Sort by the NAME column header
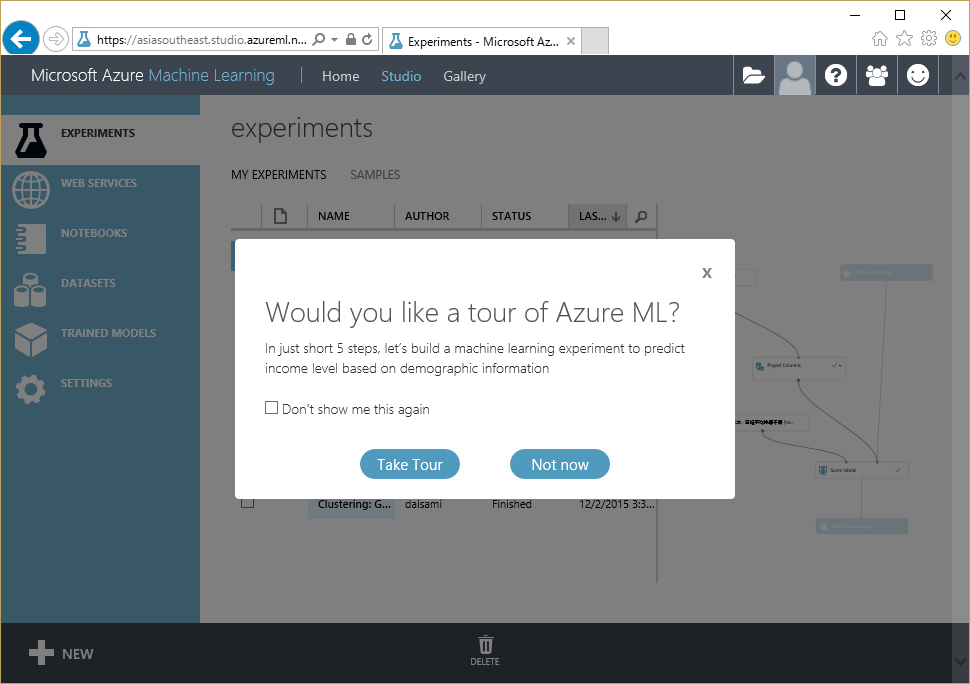 click(334, 216)
